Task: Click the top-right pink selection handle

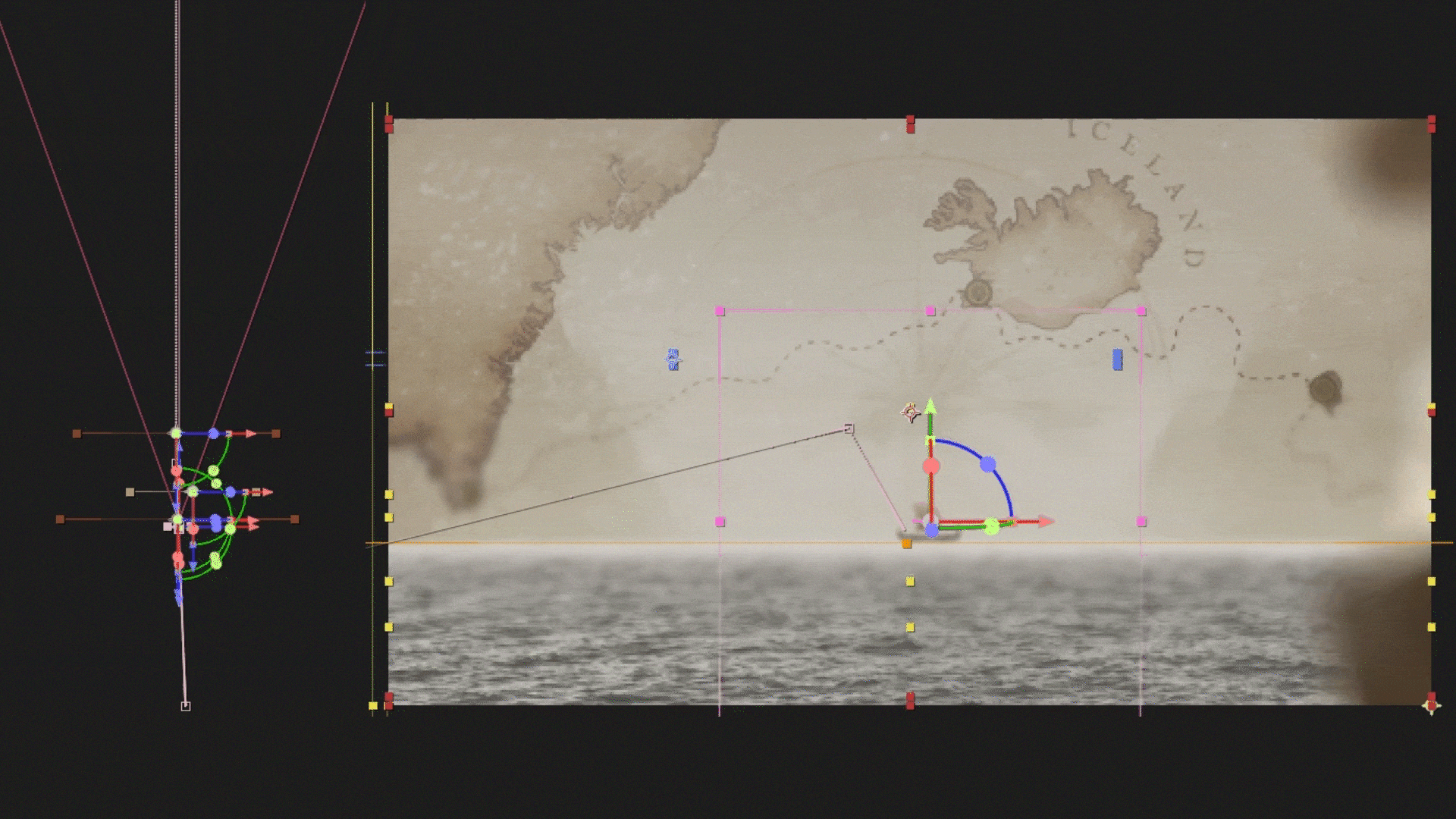Action: (x=1141, y=311)
